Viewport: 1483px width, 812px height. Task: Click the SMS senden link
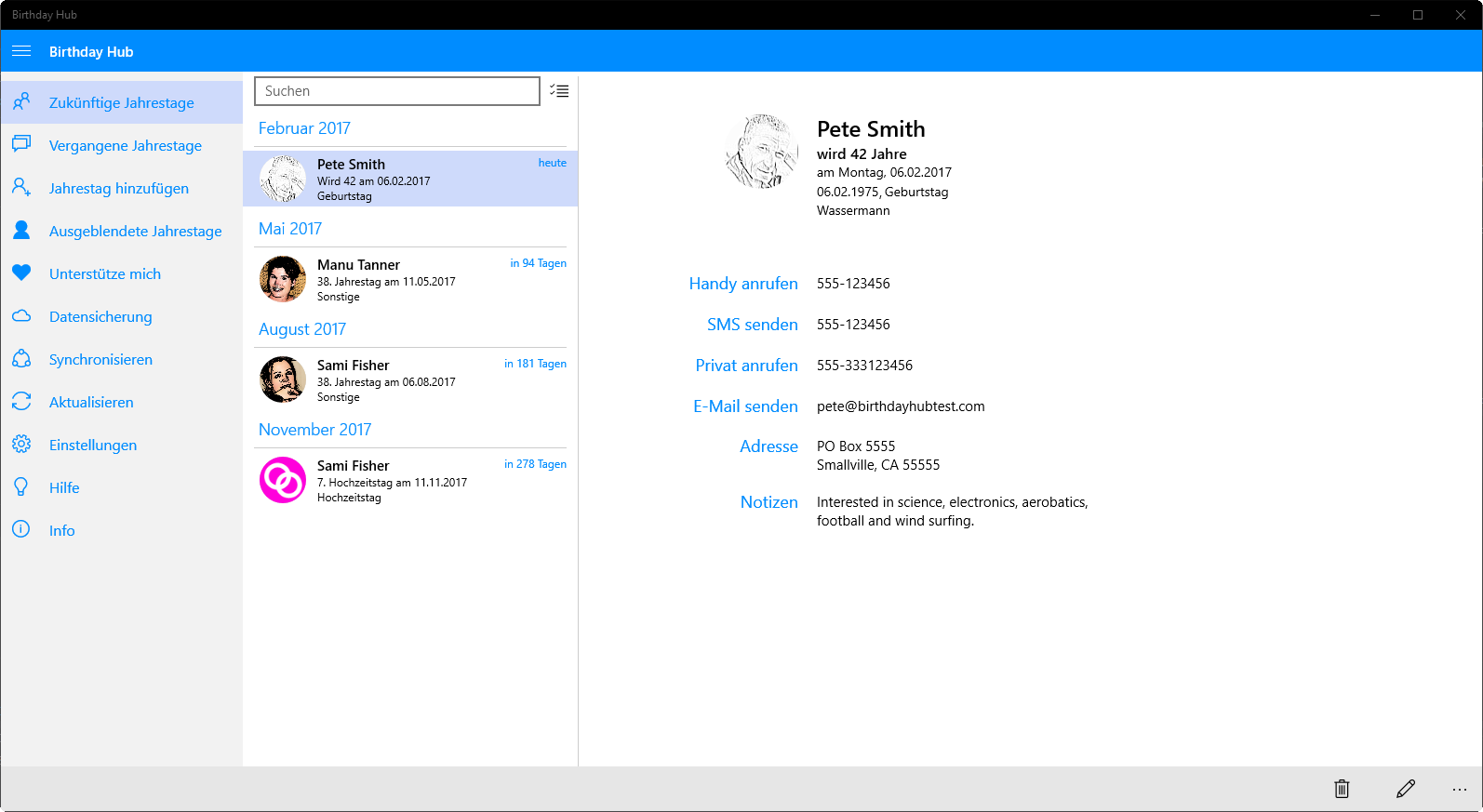tap(753, 325)
